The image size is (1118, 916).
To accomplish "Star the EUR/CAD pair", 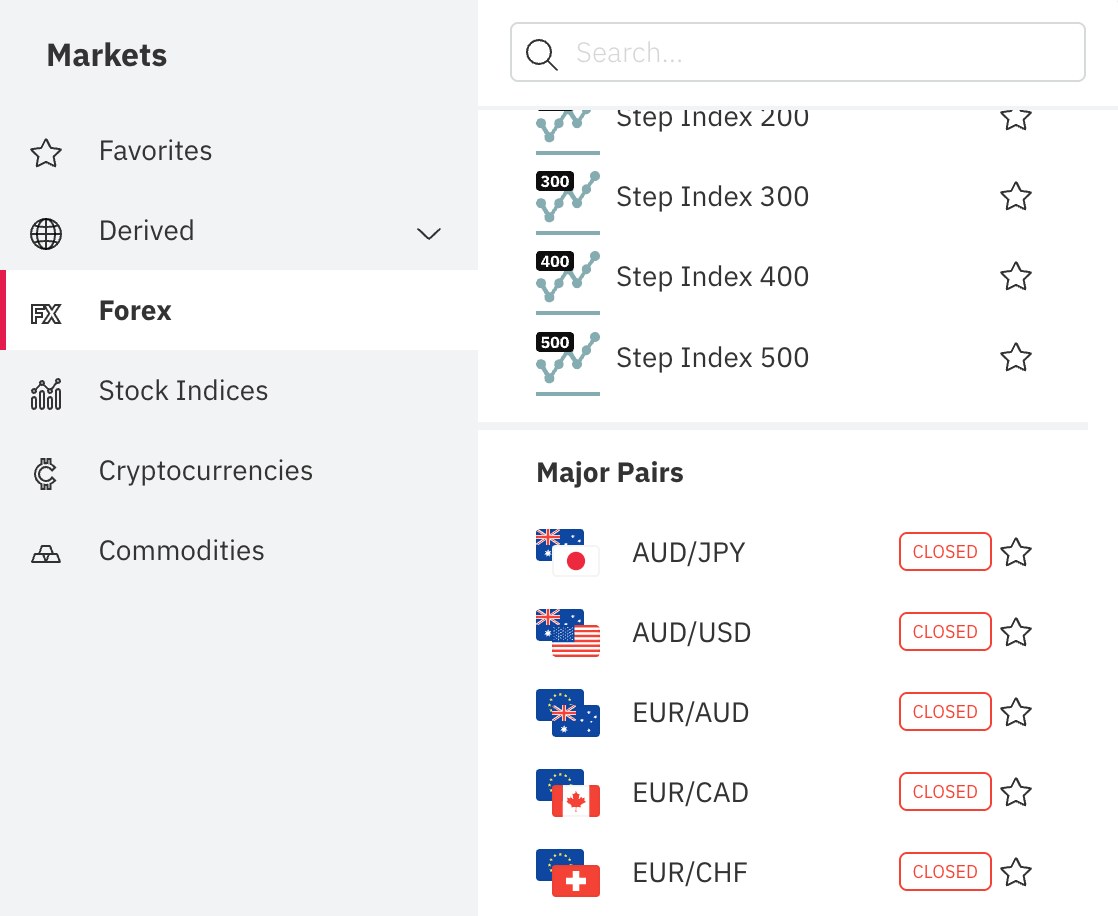I will [x=1015, y=792].
